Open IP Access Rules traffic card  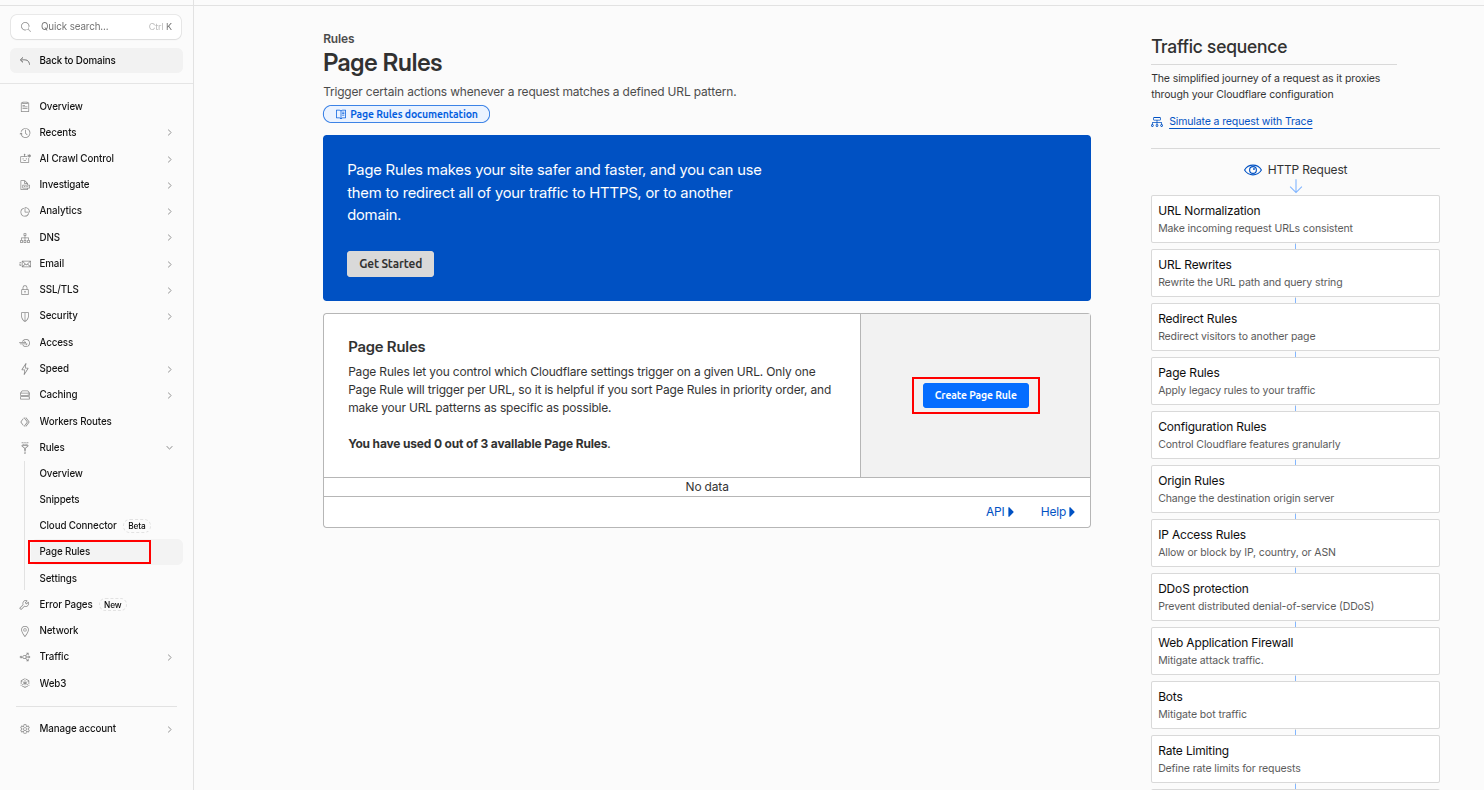(x=1295, y=543)
